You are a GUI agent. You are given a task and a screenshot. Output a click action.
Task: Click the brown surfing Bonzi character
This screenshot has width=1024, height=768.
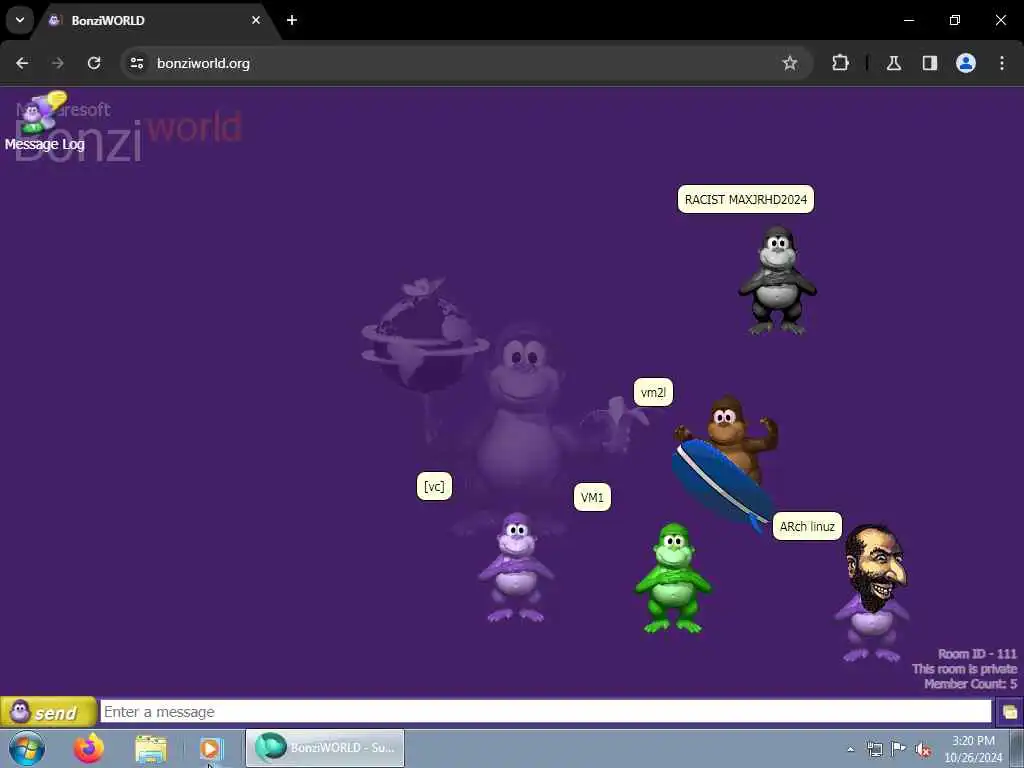click(726, 462)
